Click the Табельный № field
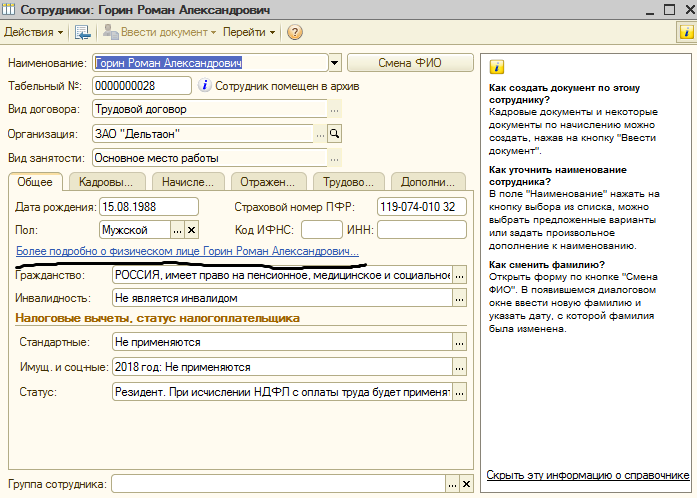The height and width of the screenshot is (498, 697). point(142,86)
